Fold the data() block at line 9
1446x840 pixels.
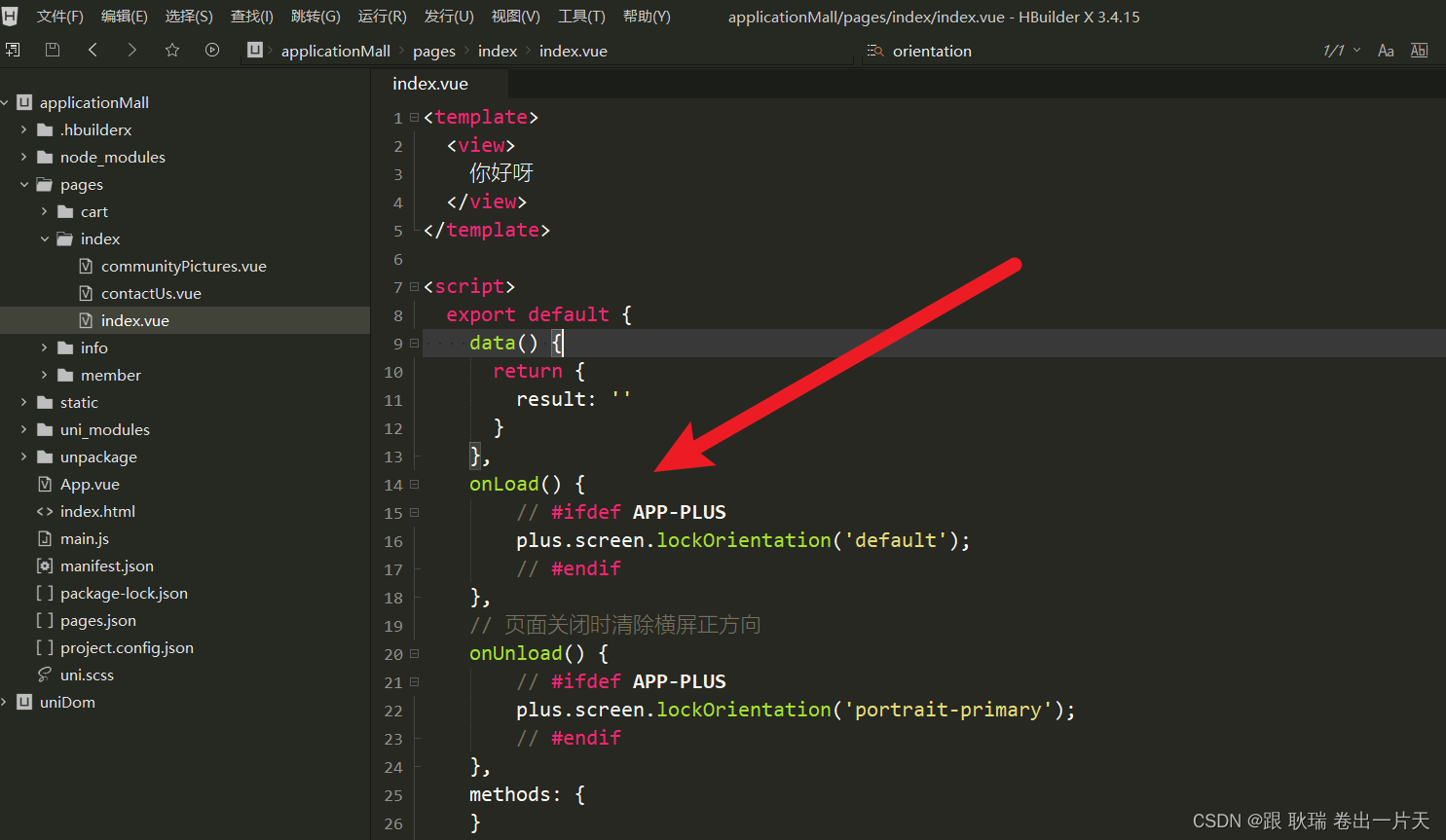415,343
